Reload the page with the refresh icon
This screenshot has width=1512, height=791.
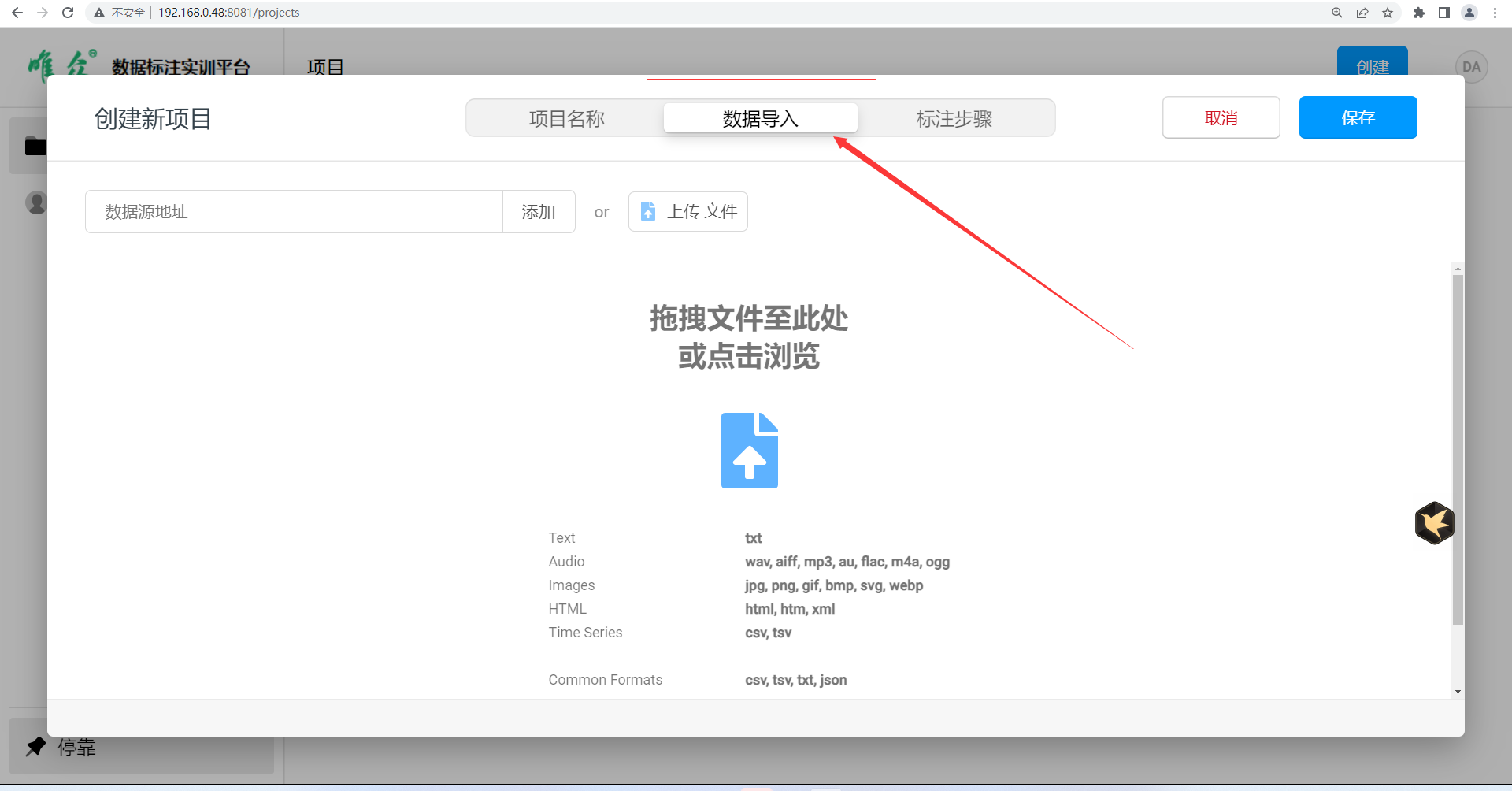[68, 13]
